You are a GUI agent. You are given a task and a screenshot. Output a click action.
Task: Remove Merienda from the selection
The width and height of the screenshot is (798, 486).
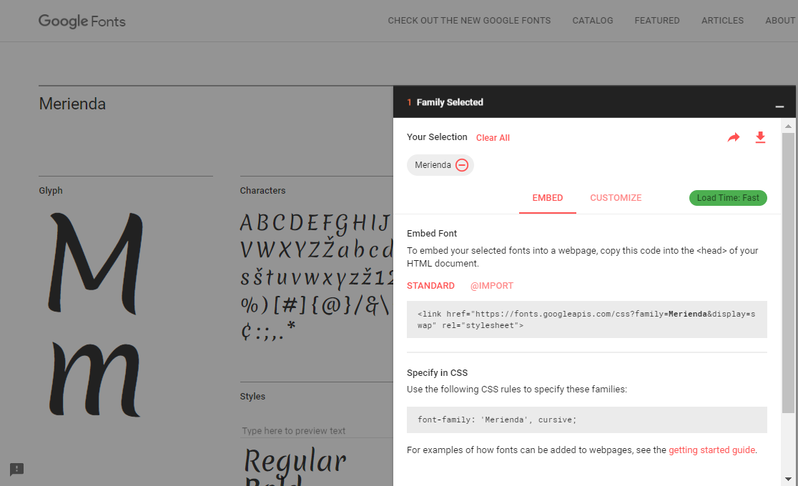[x=462, y=165]
